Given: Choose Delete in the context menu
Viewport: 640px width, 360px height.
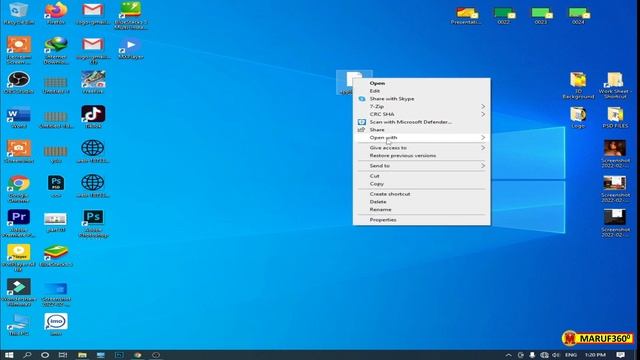Looking at the screenshot, I should point(422,202).
